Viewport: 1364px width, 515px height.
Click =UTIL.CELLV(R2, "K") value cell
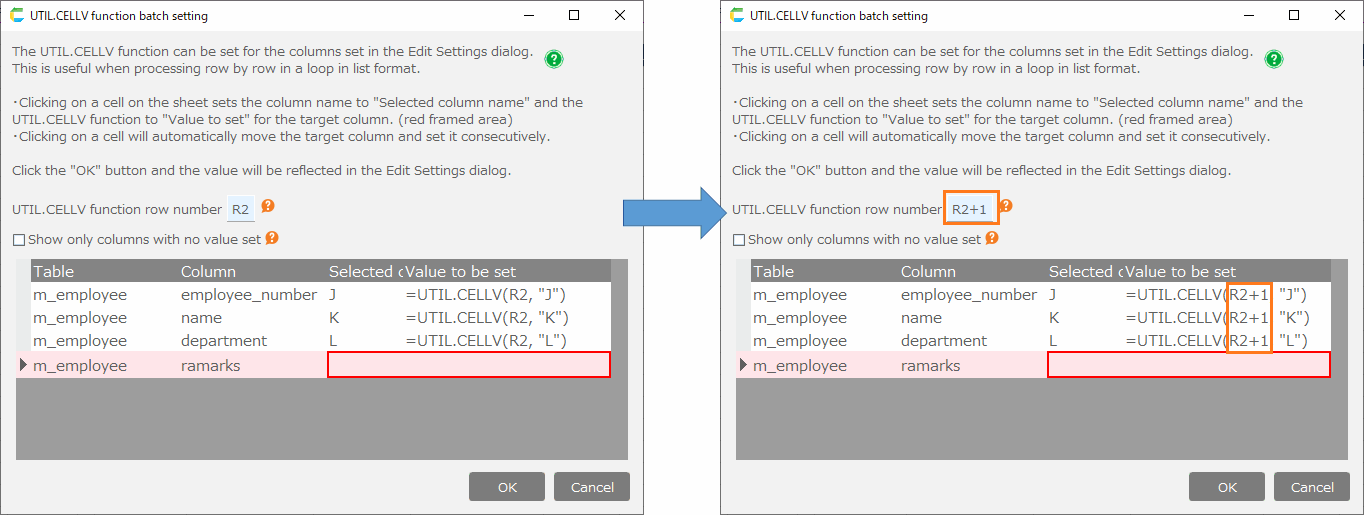click(x=506, y=317)
